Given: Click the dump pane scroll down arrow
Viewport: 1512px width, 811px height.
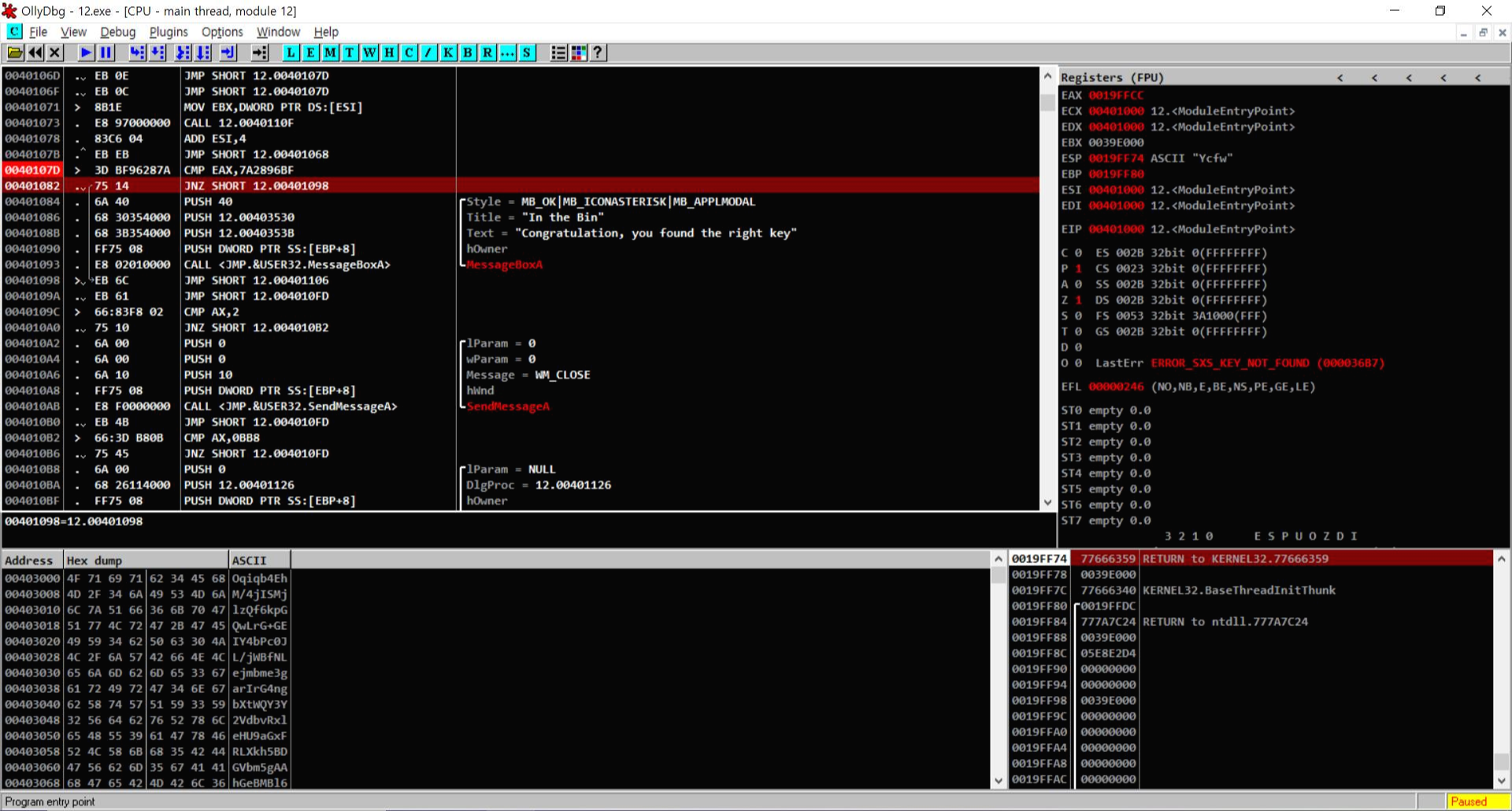Looking at the screenshot, I should tap(999, 781).
